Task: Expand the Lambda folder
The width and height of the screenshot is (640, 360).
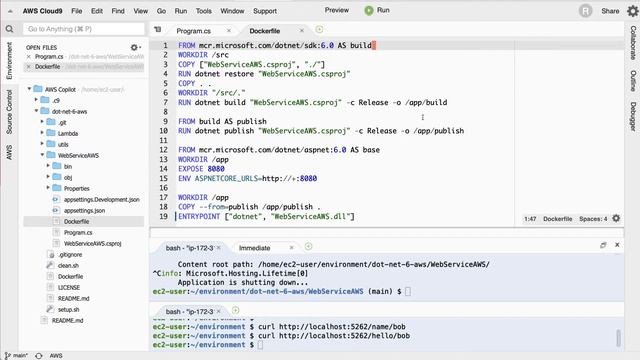Action: pos(42,133)
